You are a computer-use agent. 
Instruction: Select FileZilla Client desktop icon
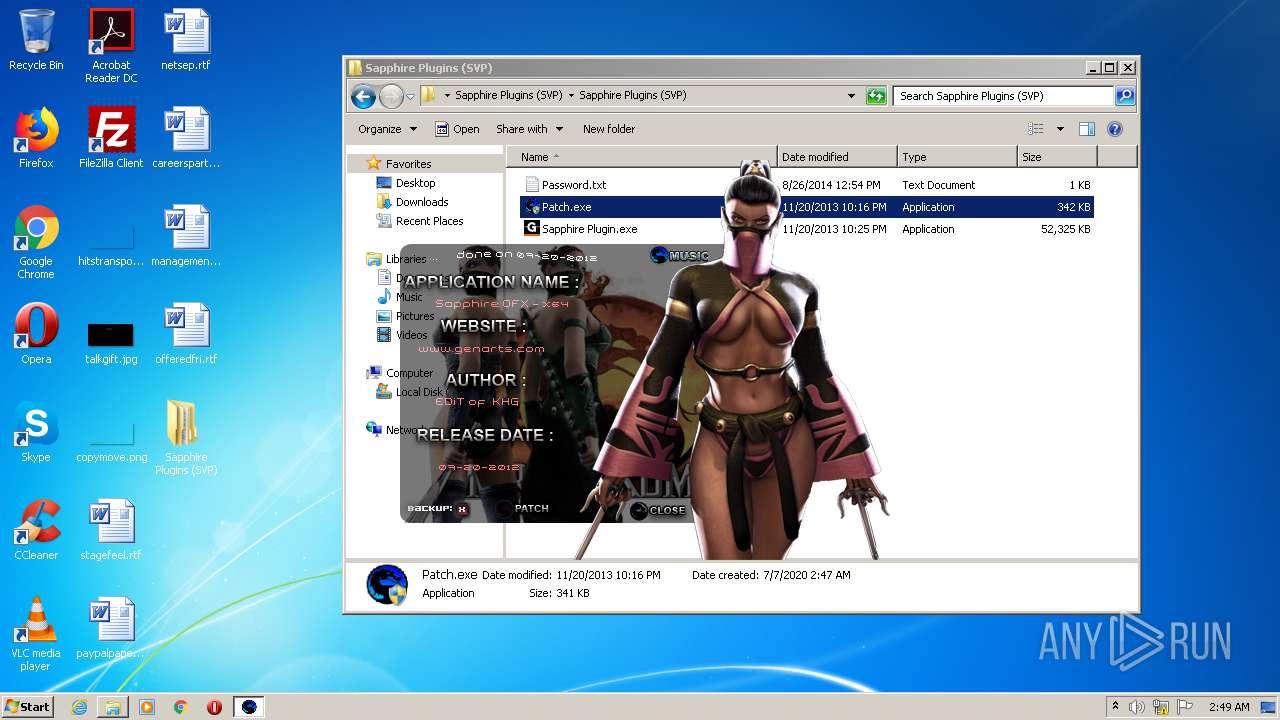111,138
